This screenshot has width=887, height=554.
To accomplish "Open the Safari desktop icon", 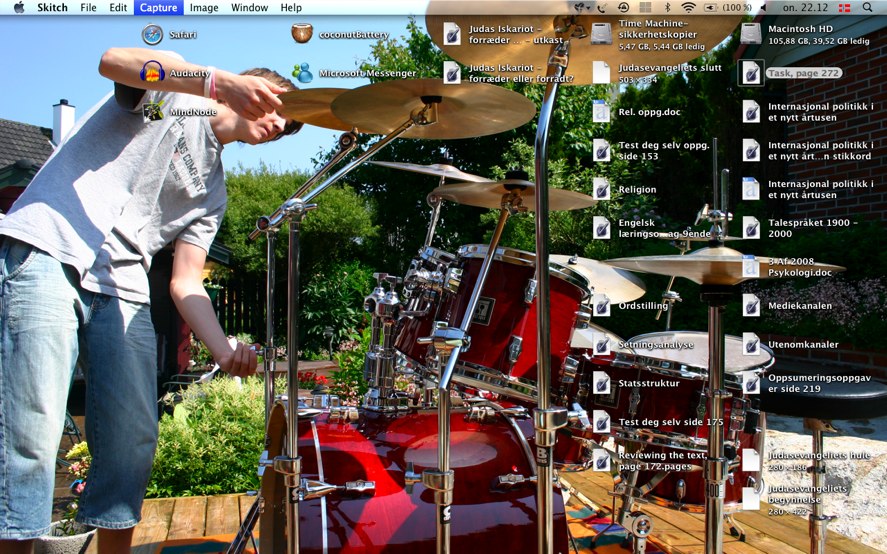I will tap(153, 35).
